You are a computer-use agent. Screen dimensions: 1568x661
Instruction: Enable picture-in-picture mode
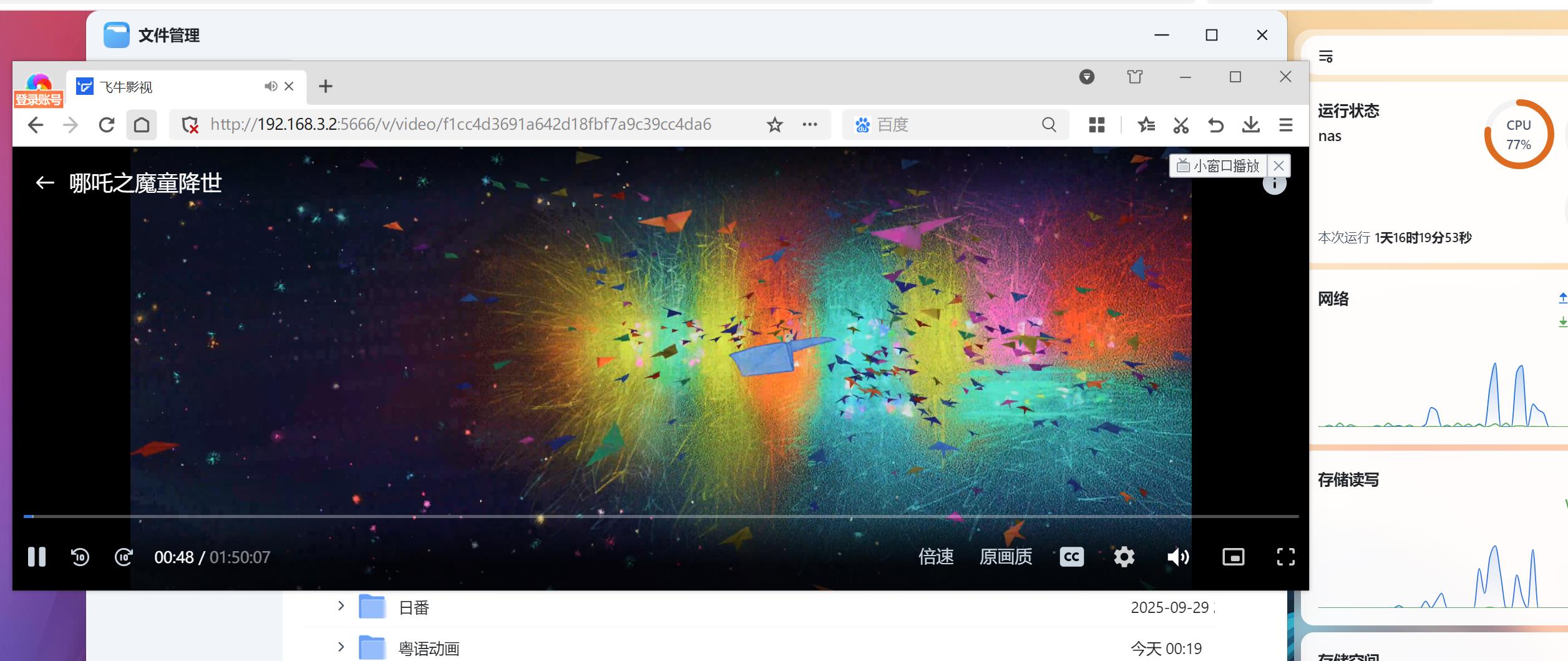coord(1233,557)
